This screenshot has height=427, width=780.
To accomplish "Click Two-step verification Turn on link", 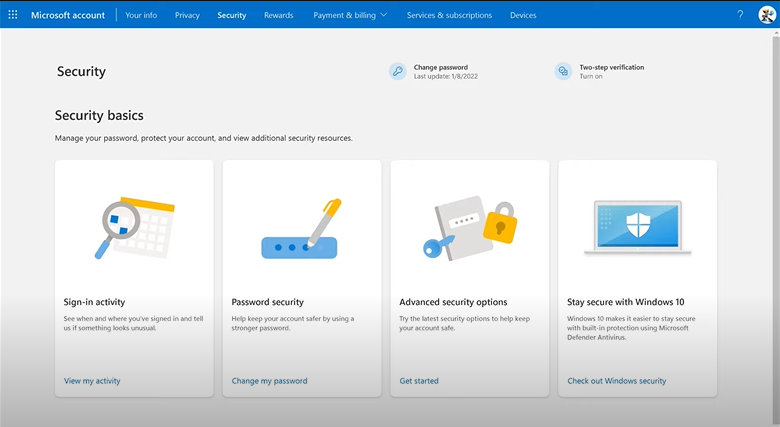I will 591,76.
